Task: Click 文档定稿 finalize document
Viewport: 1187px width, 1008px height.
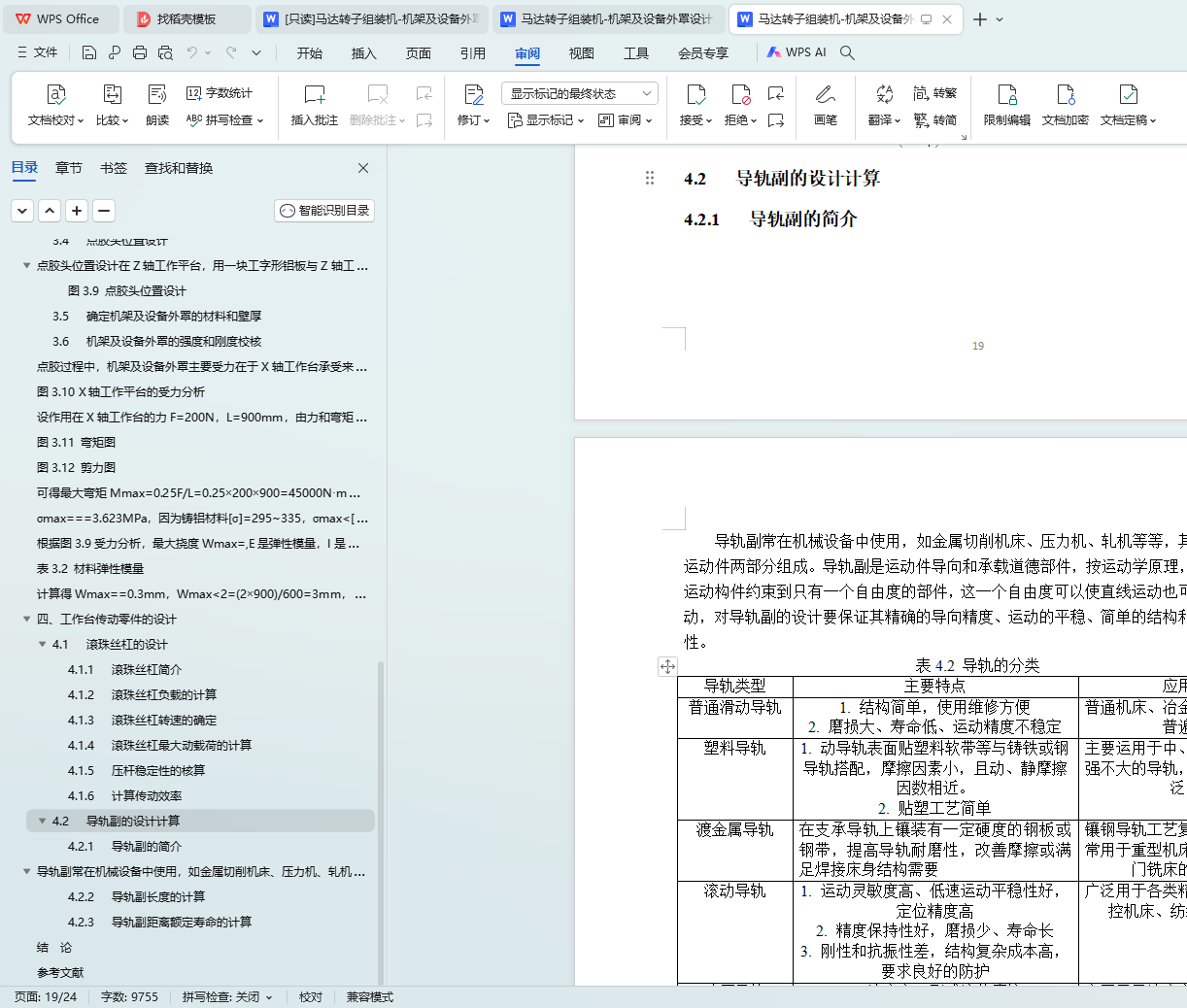Action: (x=1128, y=105)
